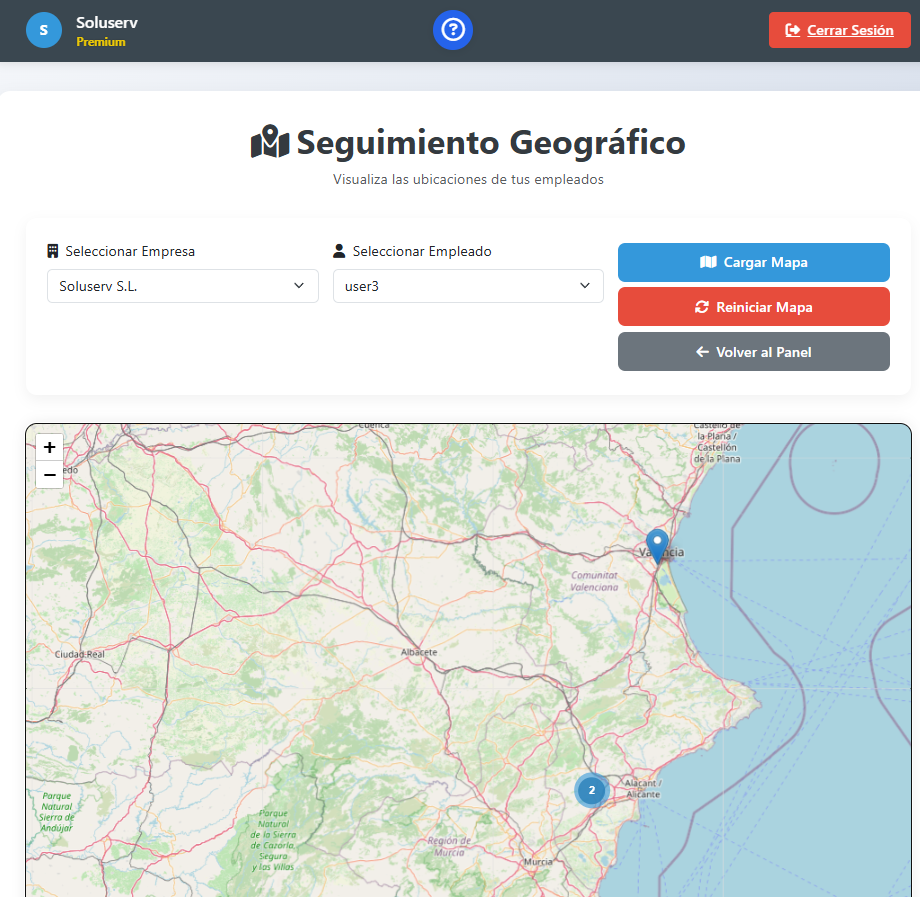Go back using Volver al Panel

pos(753,352)
